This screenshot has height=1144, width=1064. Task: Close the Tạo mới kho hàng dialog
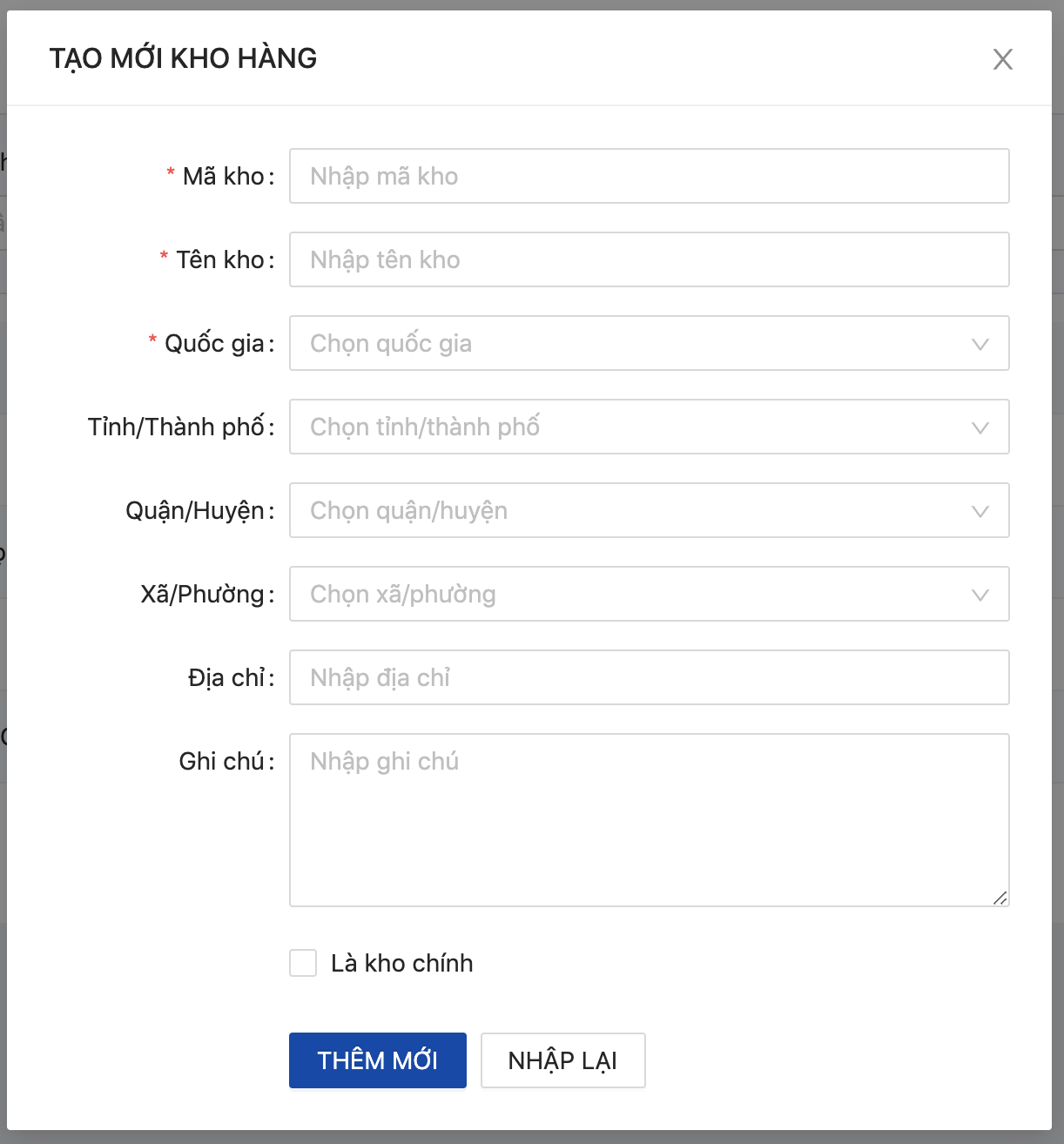pos(1003,59)
